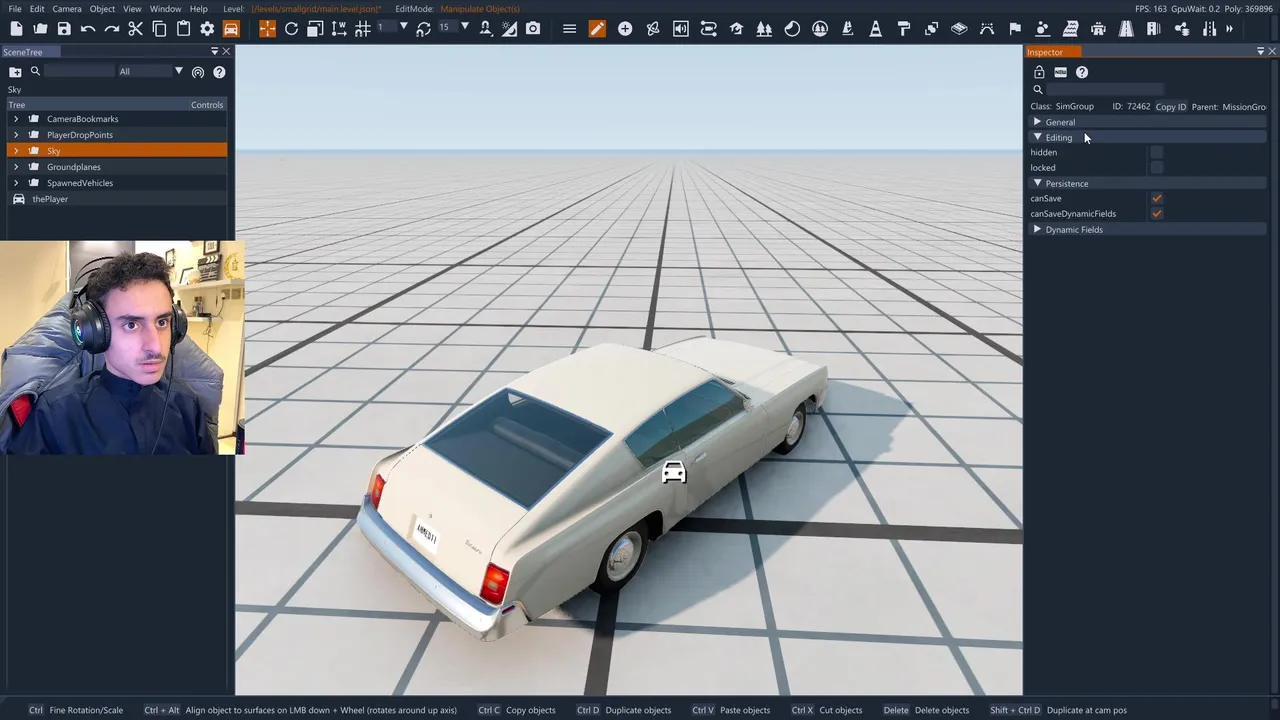This screenshot has width=1280, height=720.
Task: Click the rotation snap value field showing 15
Action: [x=446, y=27]
